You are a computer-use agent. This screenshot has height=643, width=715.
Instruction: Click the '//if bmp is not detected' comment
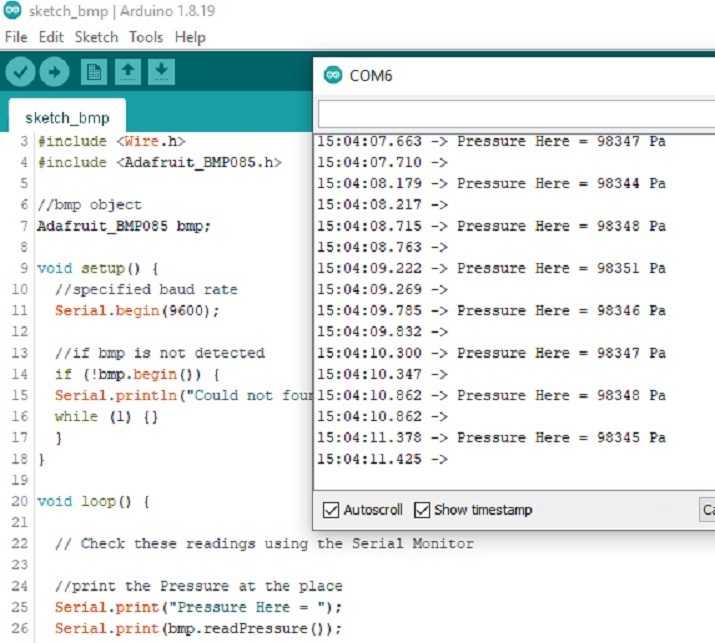click(x=160, y=353)
